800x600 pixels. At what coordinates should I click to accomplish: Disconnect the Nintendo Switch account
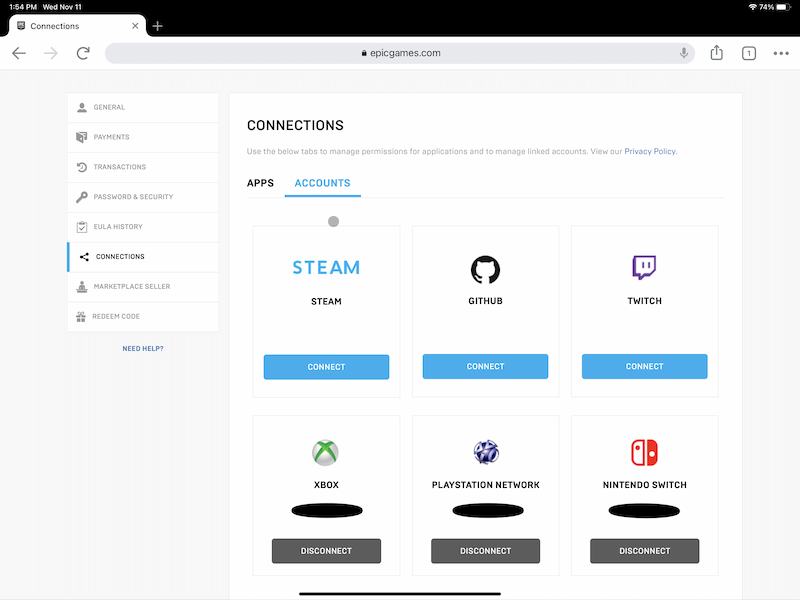click(x=644, y=551)
